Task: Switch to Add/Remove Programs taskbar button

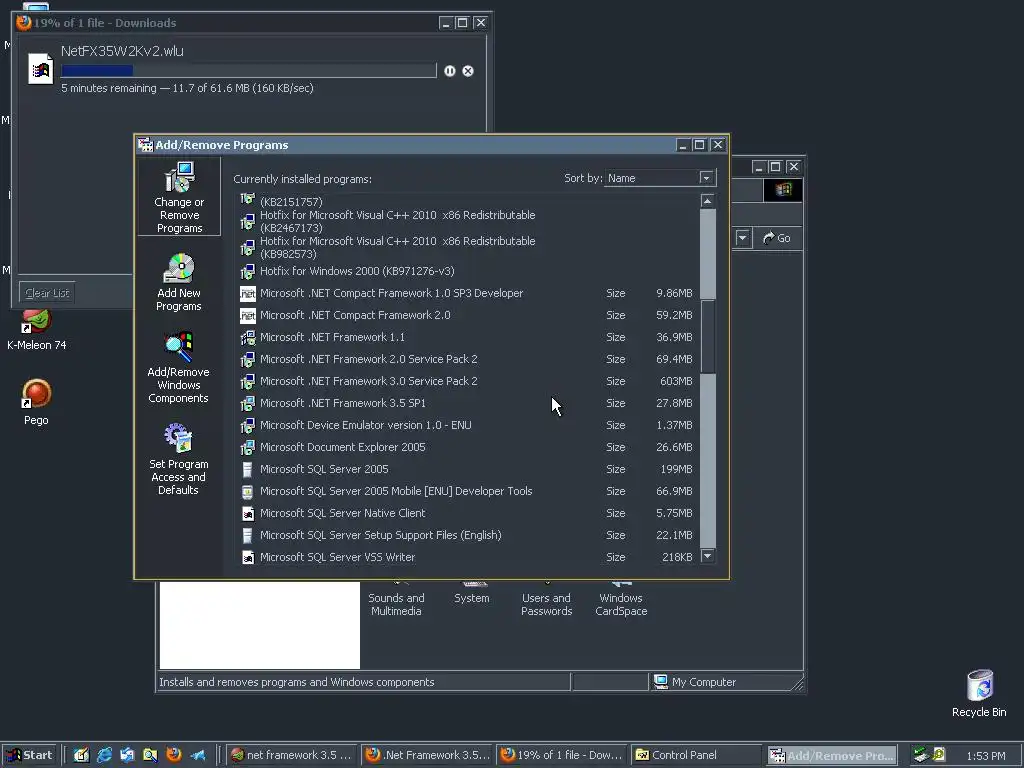Action: (832, 755)
